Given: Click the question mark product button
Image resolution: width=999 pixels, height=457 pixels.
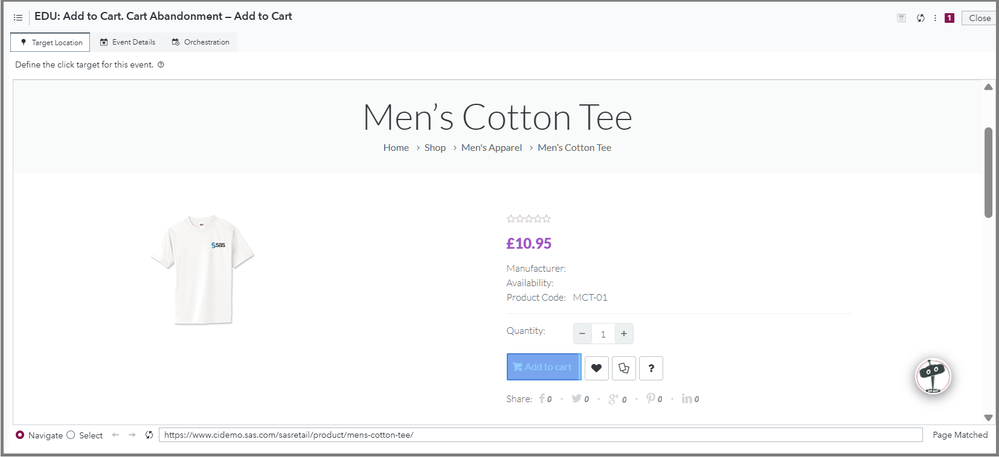Looking at the screenshot, I should pyautogui.click(x=651, y=368).
